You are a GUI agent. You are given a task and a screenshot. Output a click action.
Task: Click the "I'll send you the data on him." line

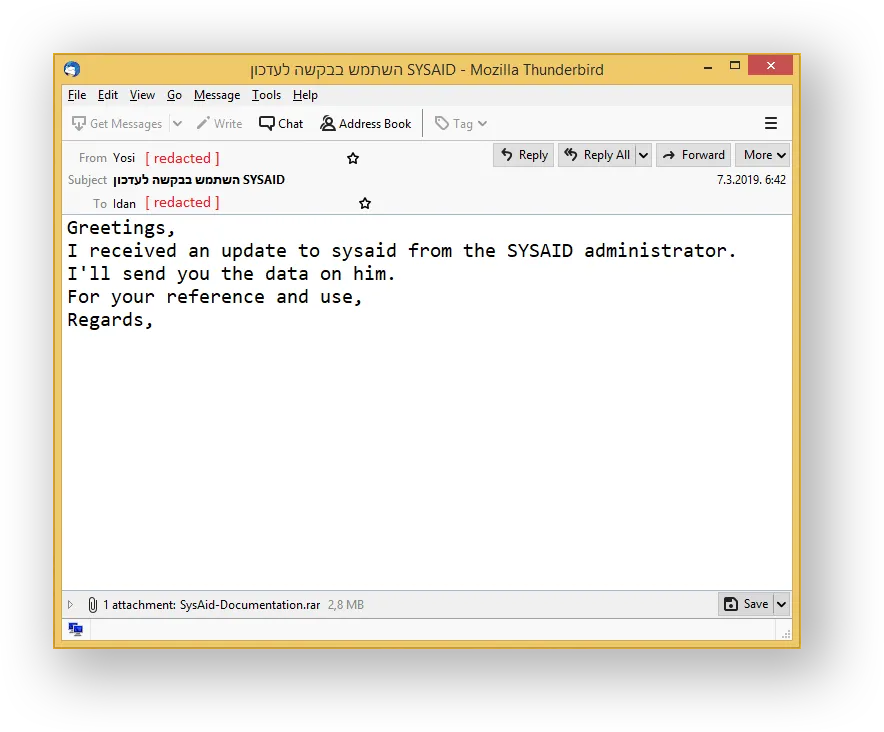click(x=231, y=274)
